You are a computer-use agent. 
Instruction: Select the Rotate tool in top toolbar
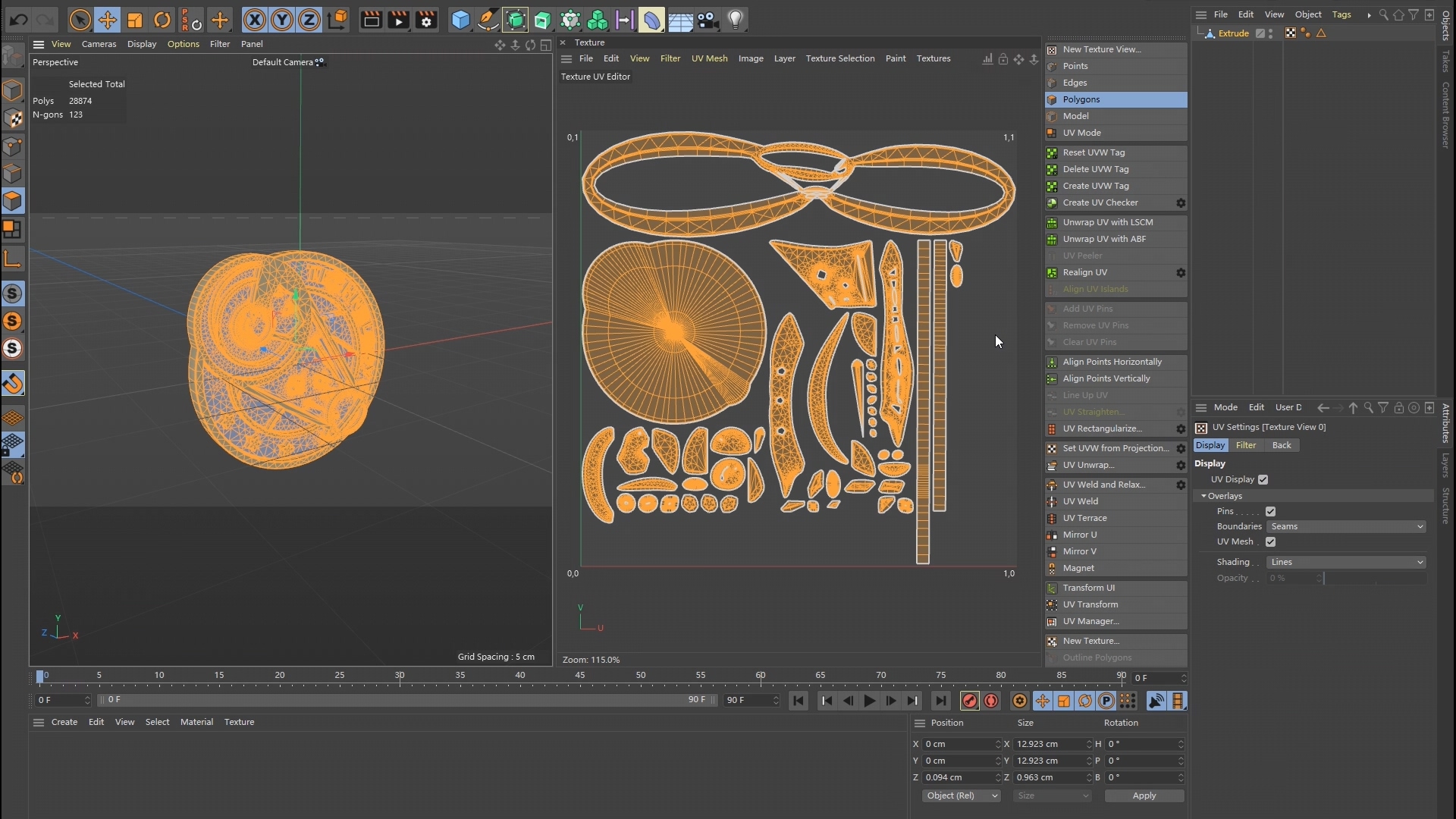point(162,20)
